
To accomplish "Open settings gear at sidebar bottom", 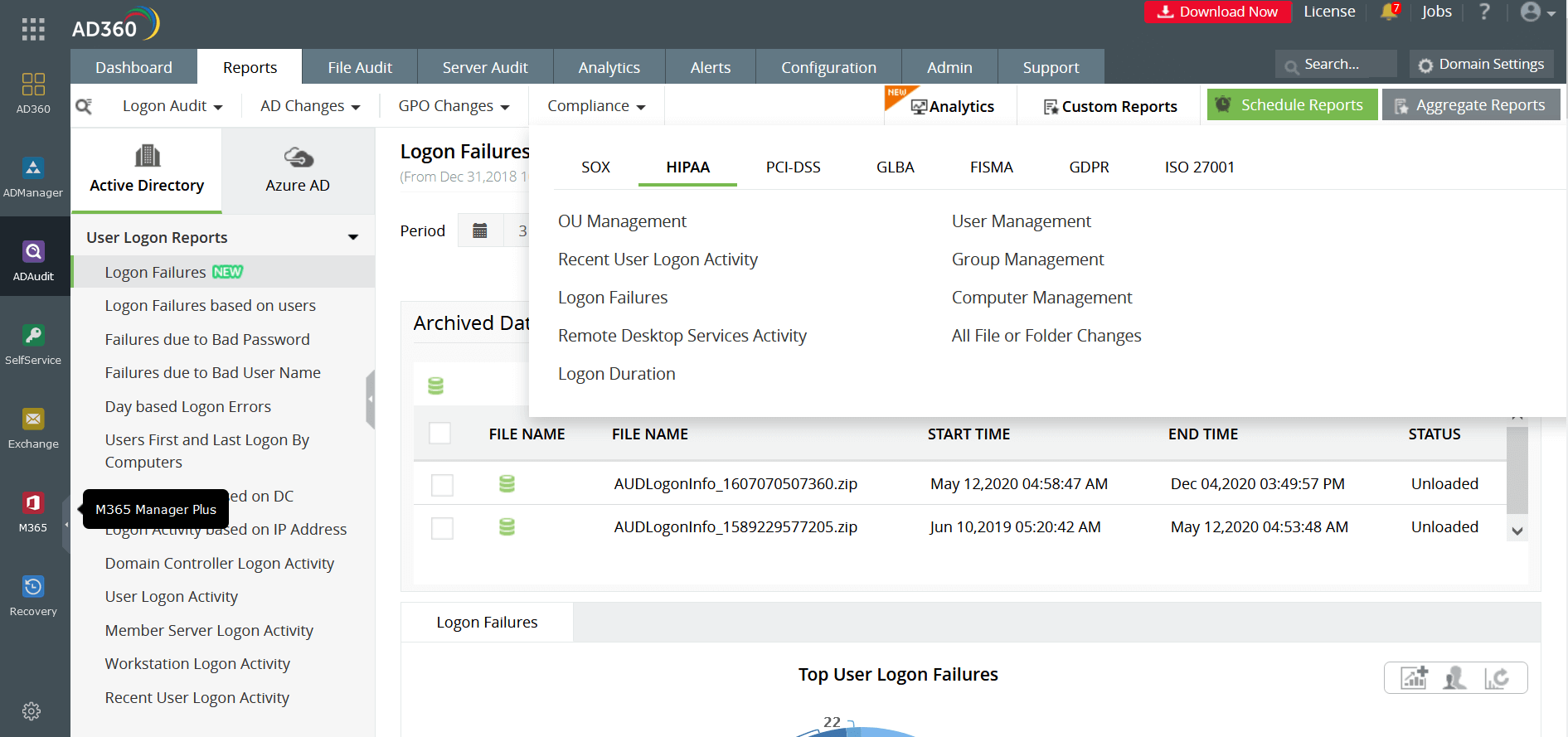I will (32, 711).
